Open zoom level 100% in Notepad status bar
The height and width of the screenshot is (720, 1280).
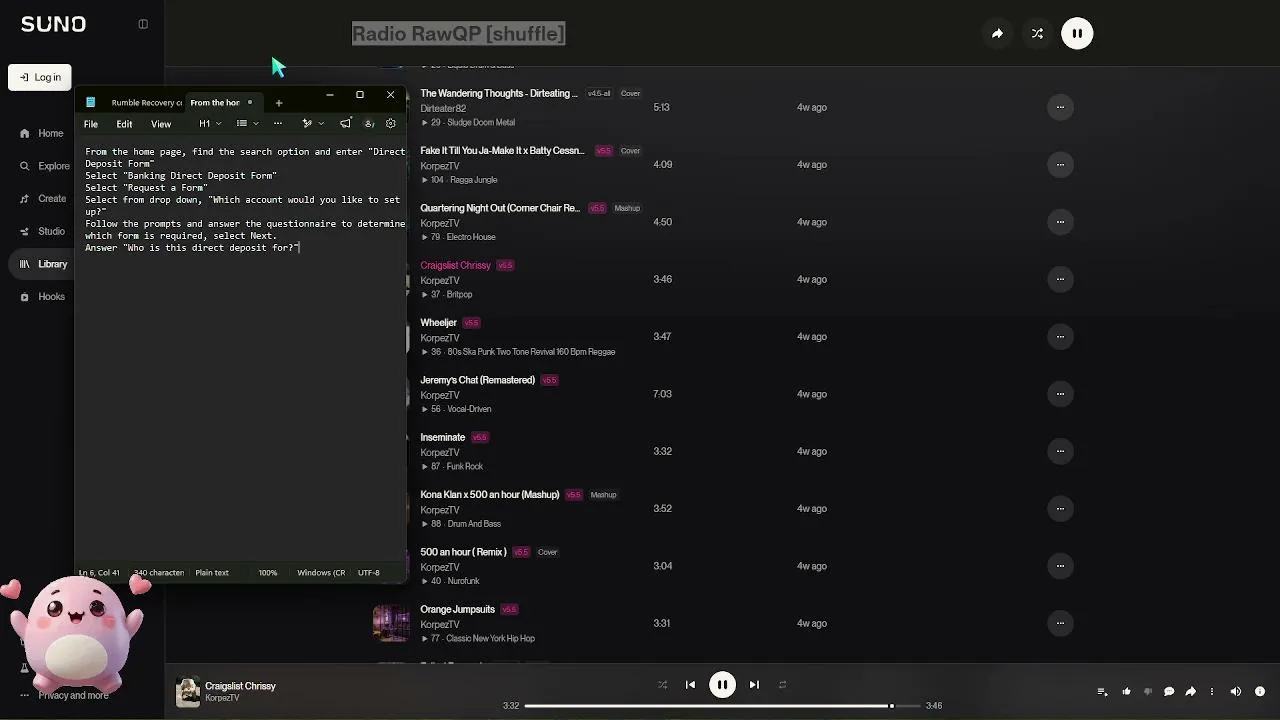[x=268, y=573]
